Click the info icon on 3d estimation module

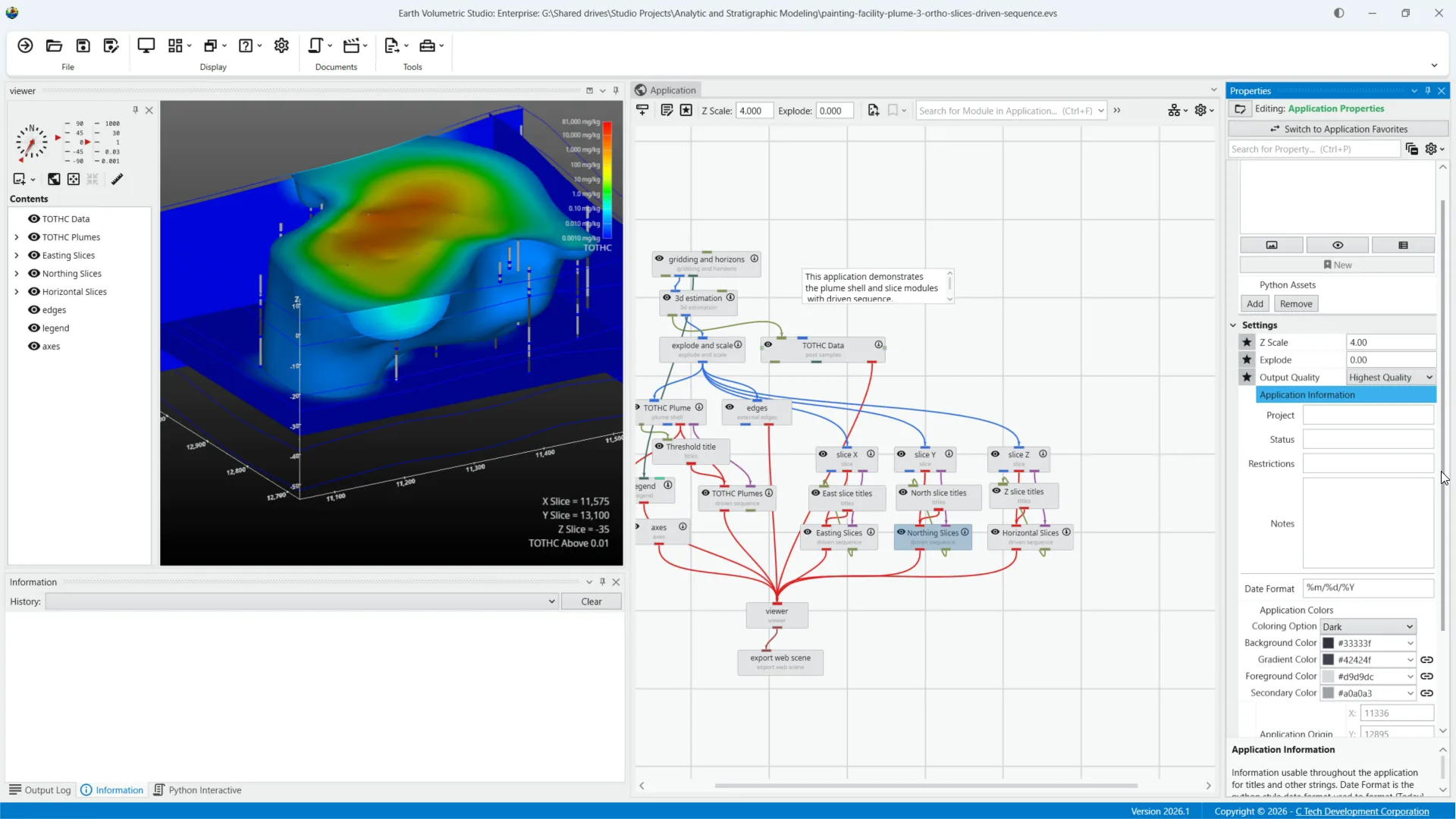(730, 297)
